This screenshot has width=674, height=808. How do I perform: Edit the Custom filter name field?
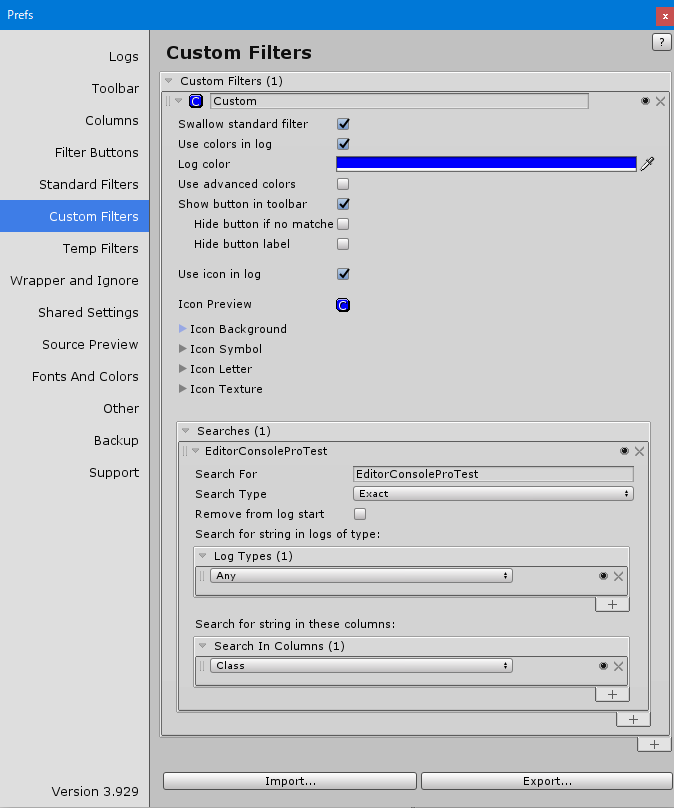399,101
